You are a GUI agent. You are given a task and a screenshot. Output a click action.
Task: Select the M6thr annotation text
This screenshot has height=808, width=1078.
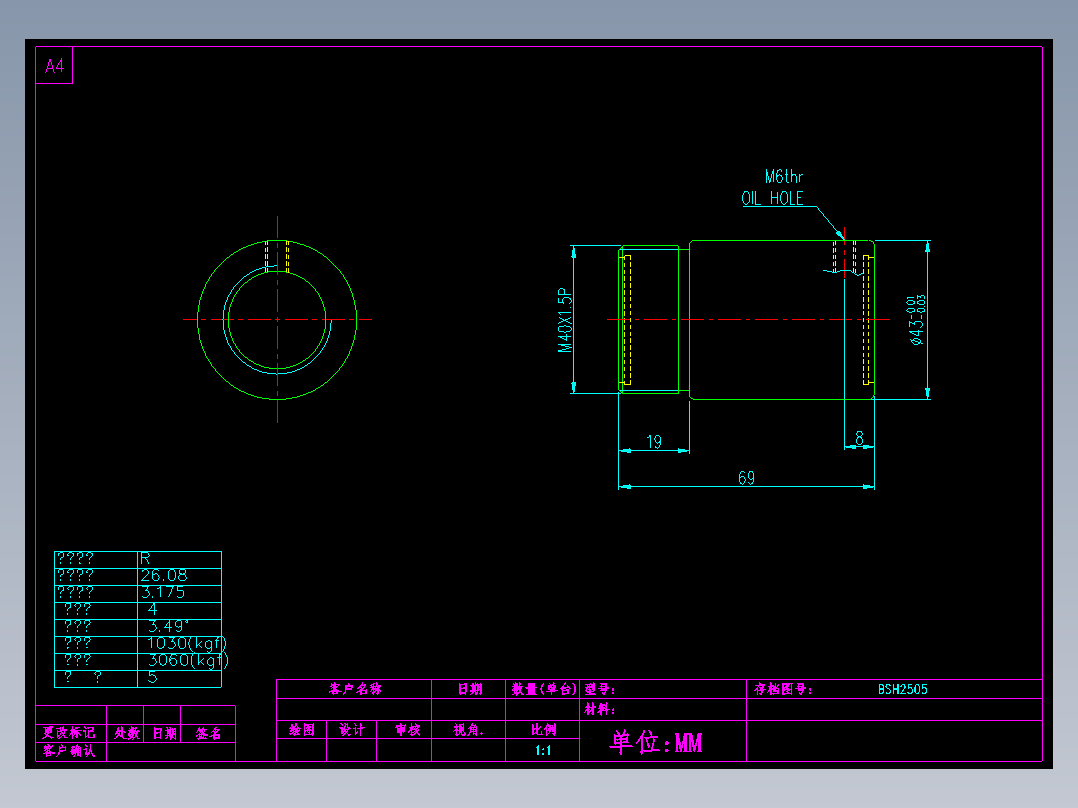tap(784, 177)
